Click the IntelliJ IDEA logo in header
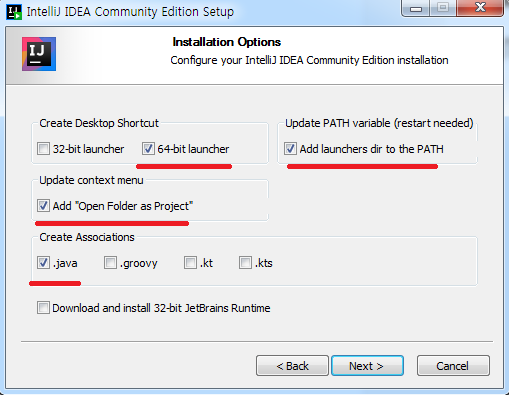Image resolution: width=509 pixels, height=395 pixels. pyautogui.click(x=39, y=54)
